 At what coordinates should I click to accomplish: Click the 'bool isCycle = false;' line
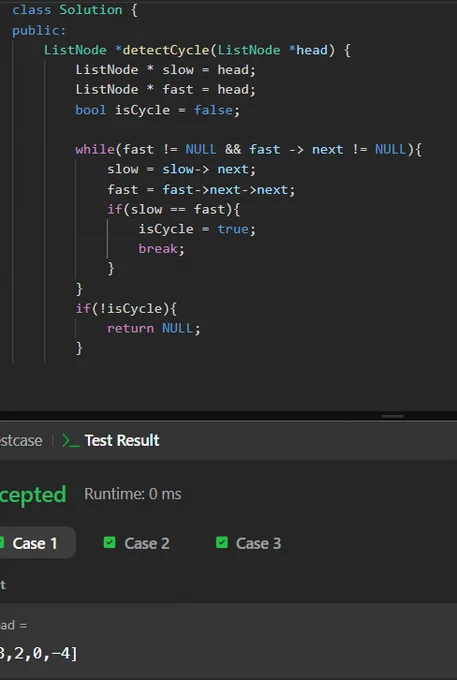[x=157, y=110]
